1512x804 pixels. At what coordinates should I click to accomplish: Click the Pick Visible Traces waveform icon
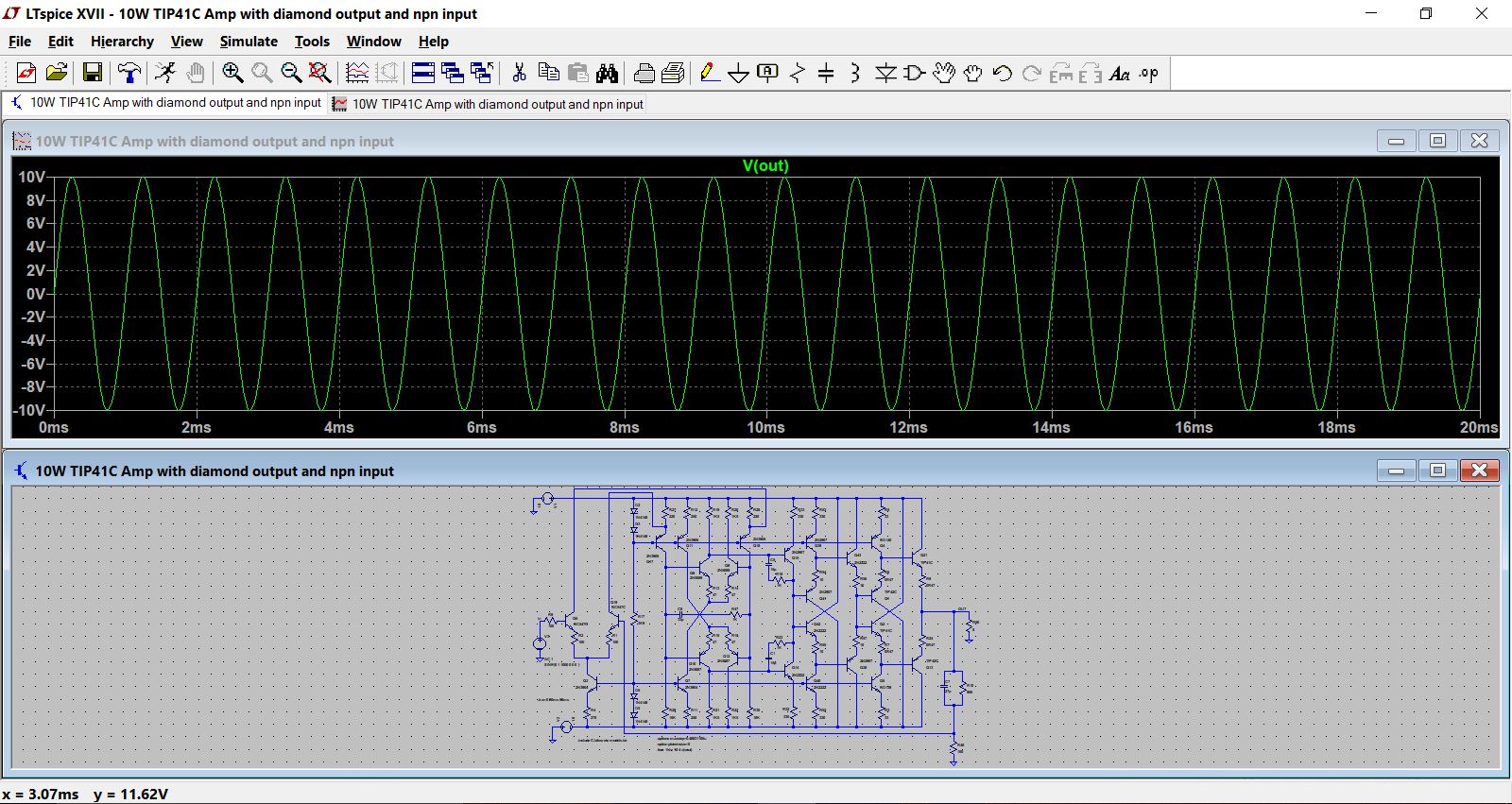(357, 73)
